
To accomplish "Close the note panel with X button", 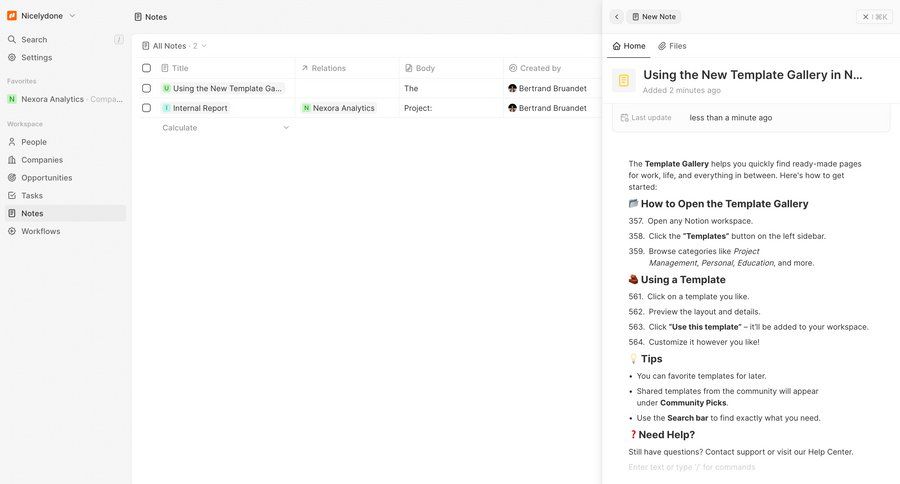I will pyautogui.click(x=866, y=17).
